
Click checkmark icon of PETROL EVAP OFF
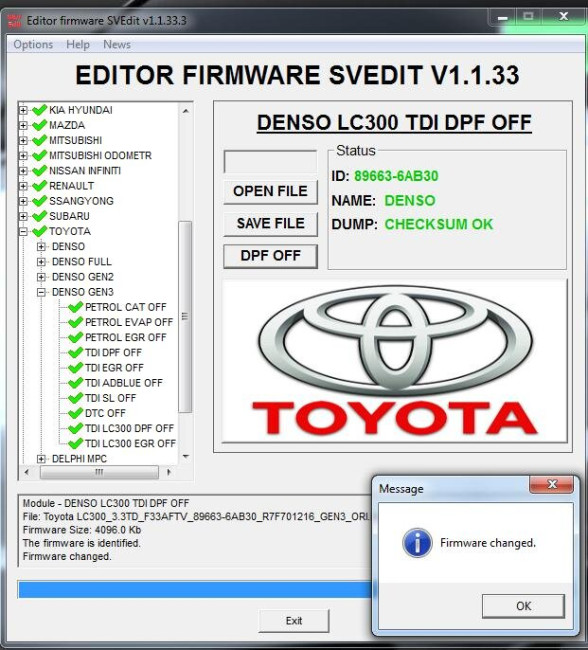click(75, 322)
